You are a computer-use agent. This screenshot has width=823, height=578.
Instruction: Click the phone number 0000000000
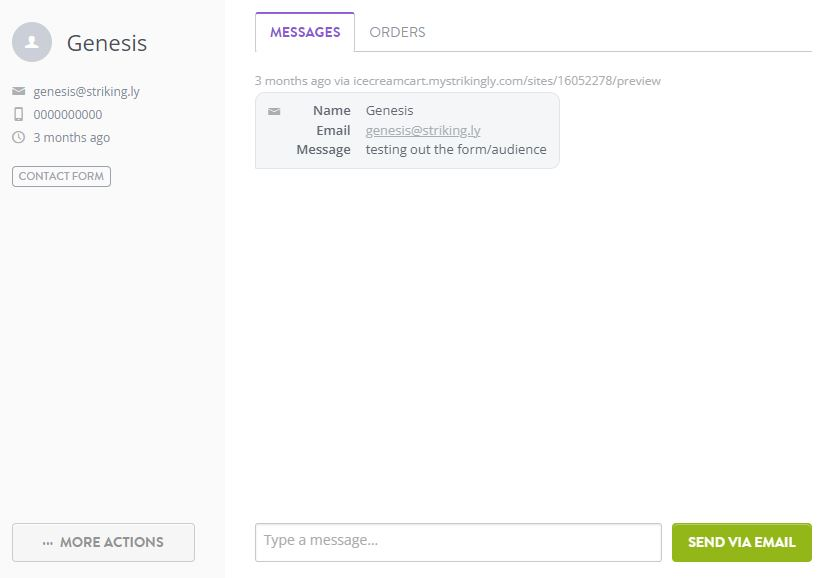(68, 114)
